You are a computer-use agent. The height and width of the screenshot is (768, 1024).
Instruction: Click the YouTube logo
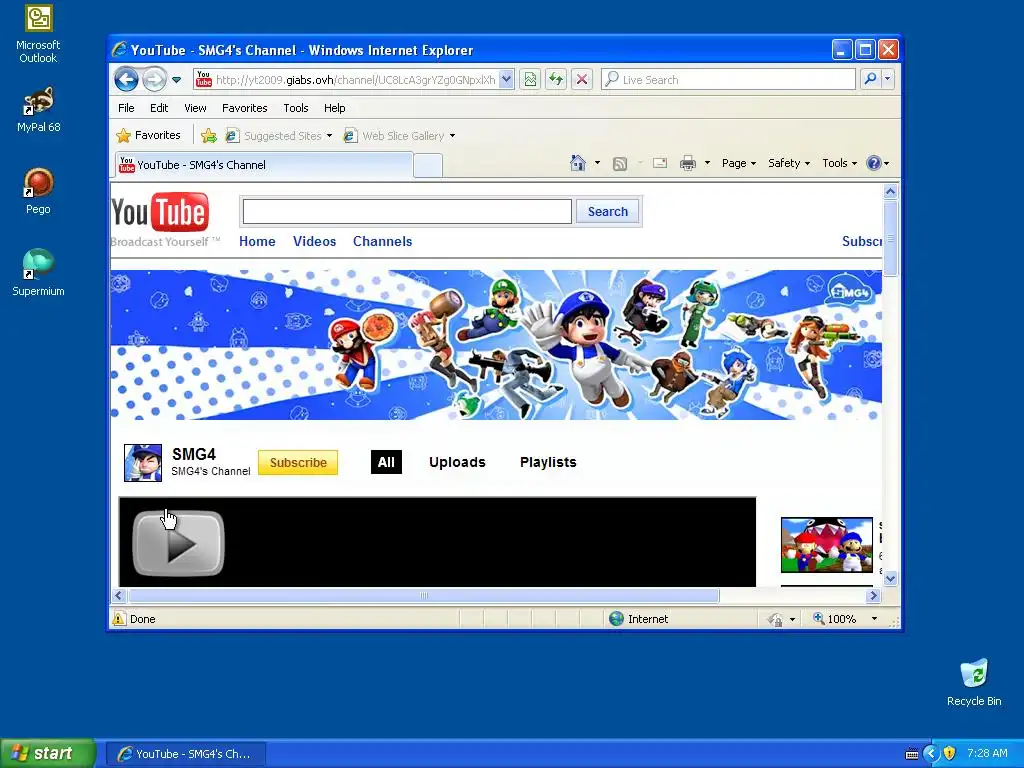coord(160,212)
